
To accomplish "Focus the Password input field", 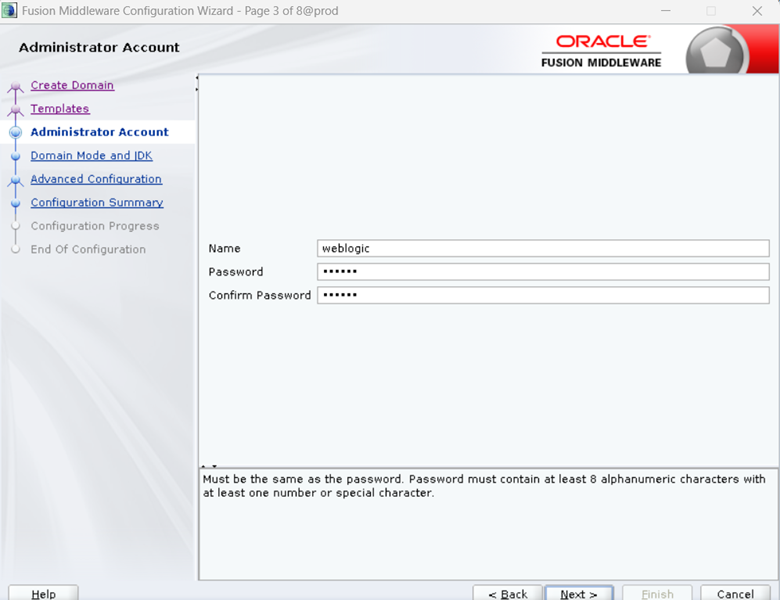I will 543,272.
